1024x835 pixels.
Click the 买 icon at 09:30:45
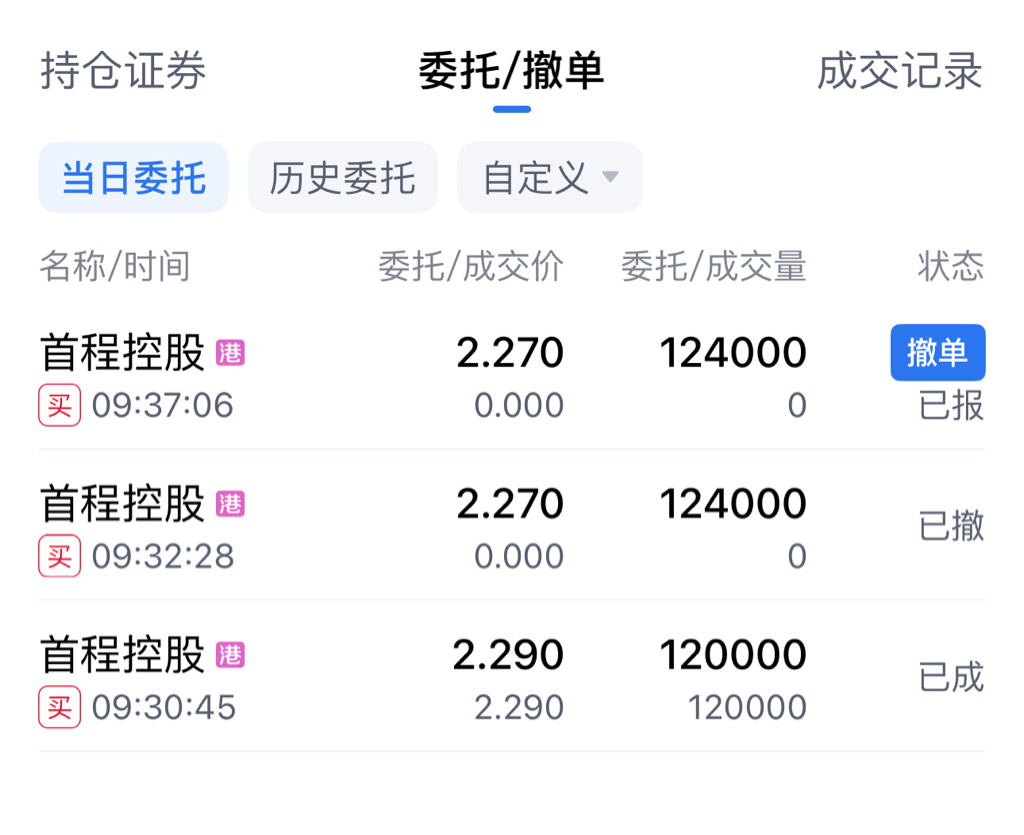(x=59, y=708)
